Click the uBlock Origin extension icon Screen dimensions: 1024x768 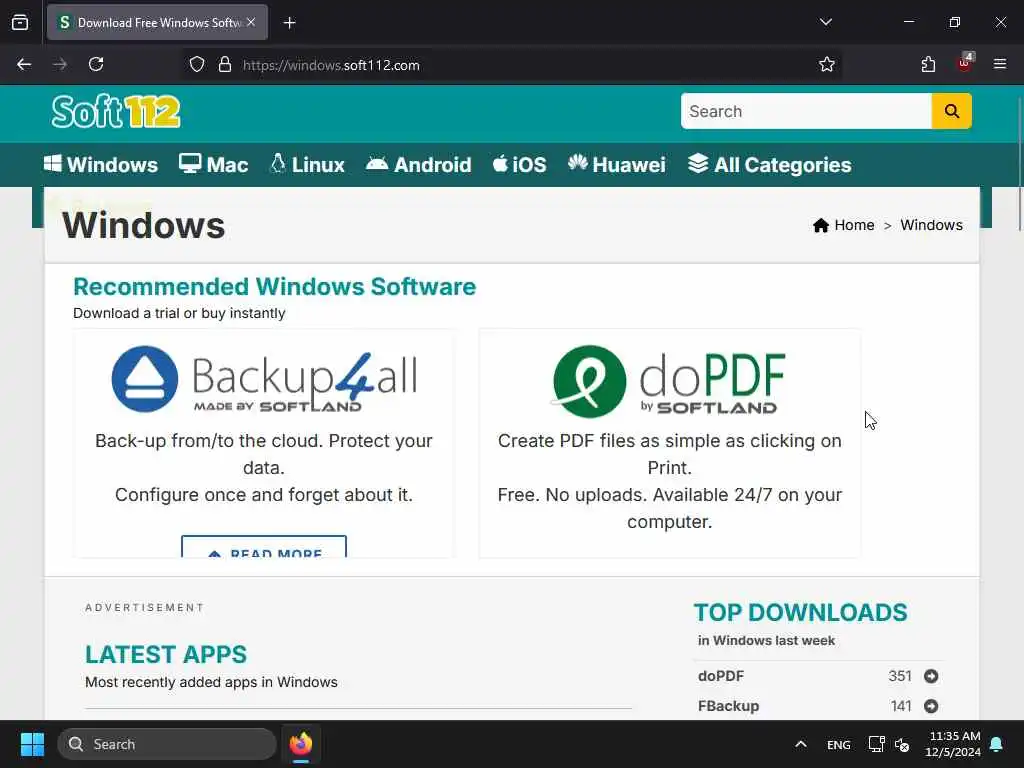click(964, 63)
